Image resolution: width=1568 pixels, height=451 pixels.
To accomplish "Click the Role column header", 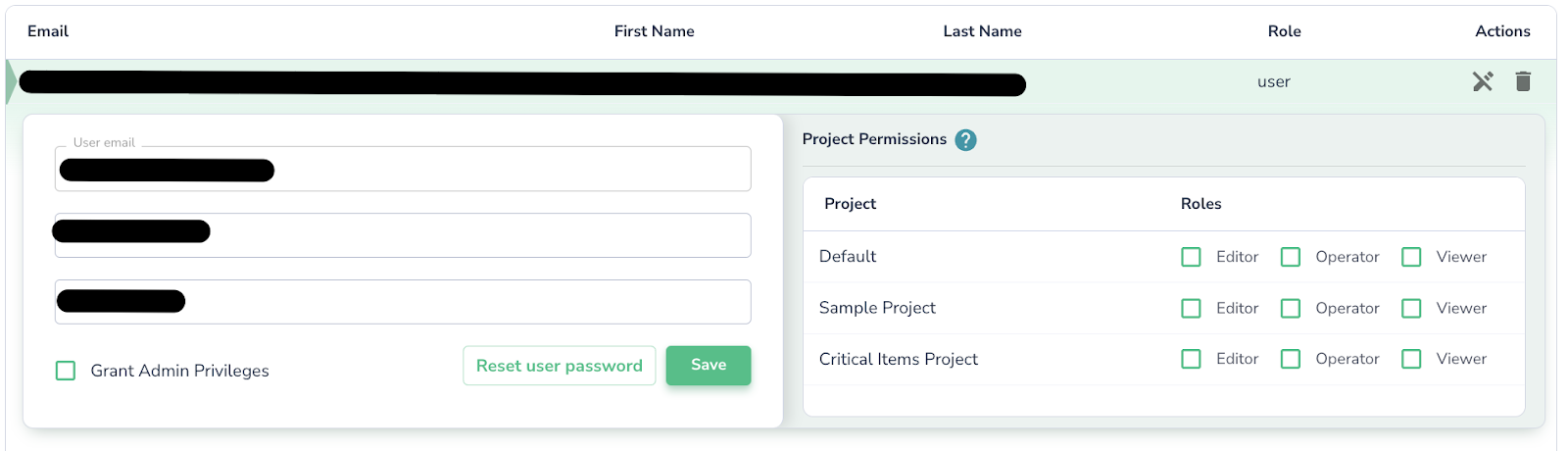I will click(x=1285, y=31).
